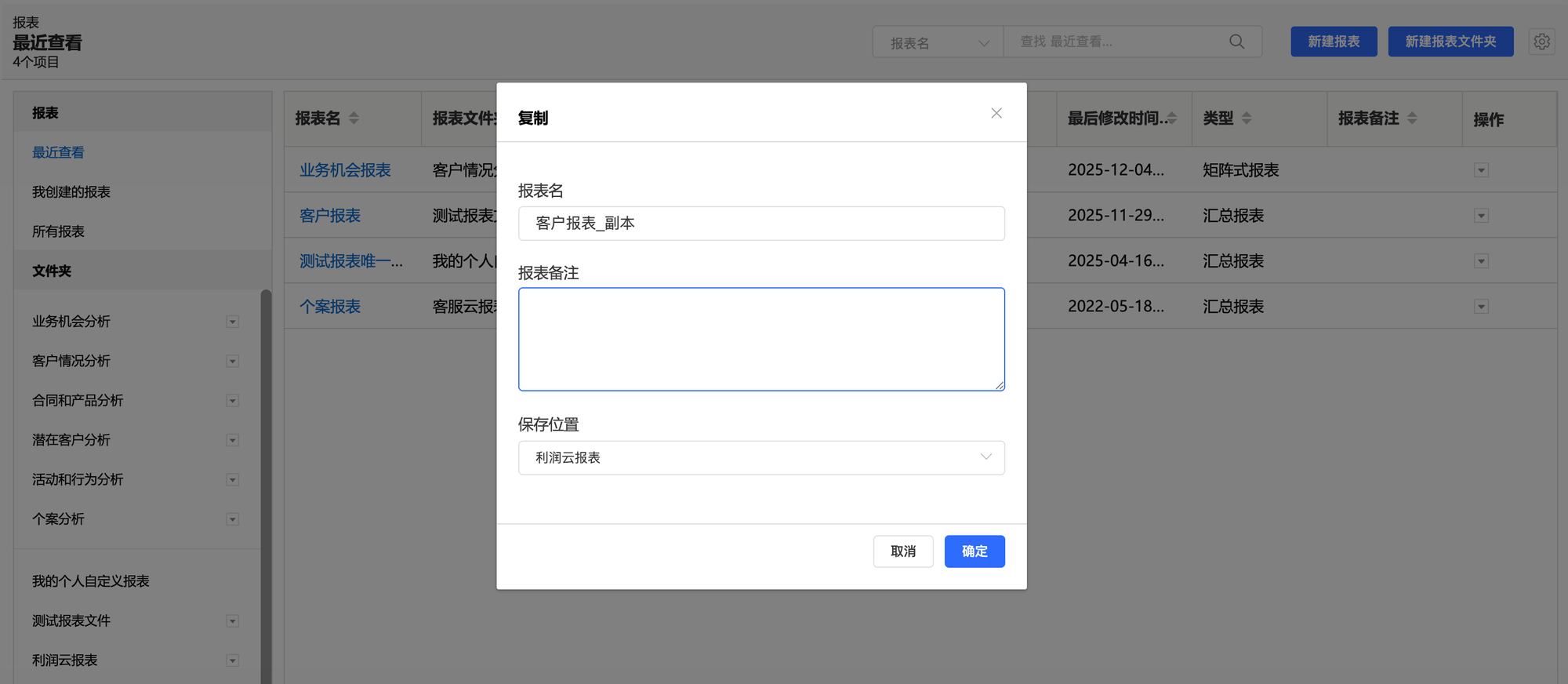1568x684 pixels.
Task: Click the 确定 button
Action: point(974,551)
